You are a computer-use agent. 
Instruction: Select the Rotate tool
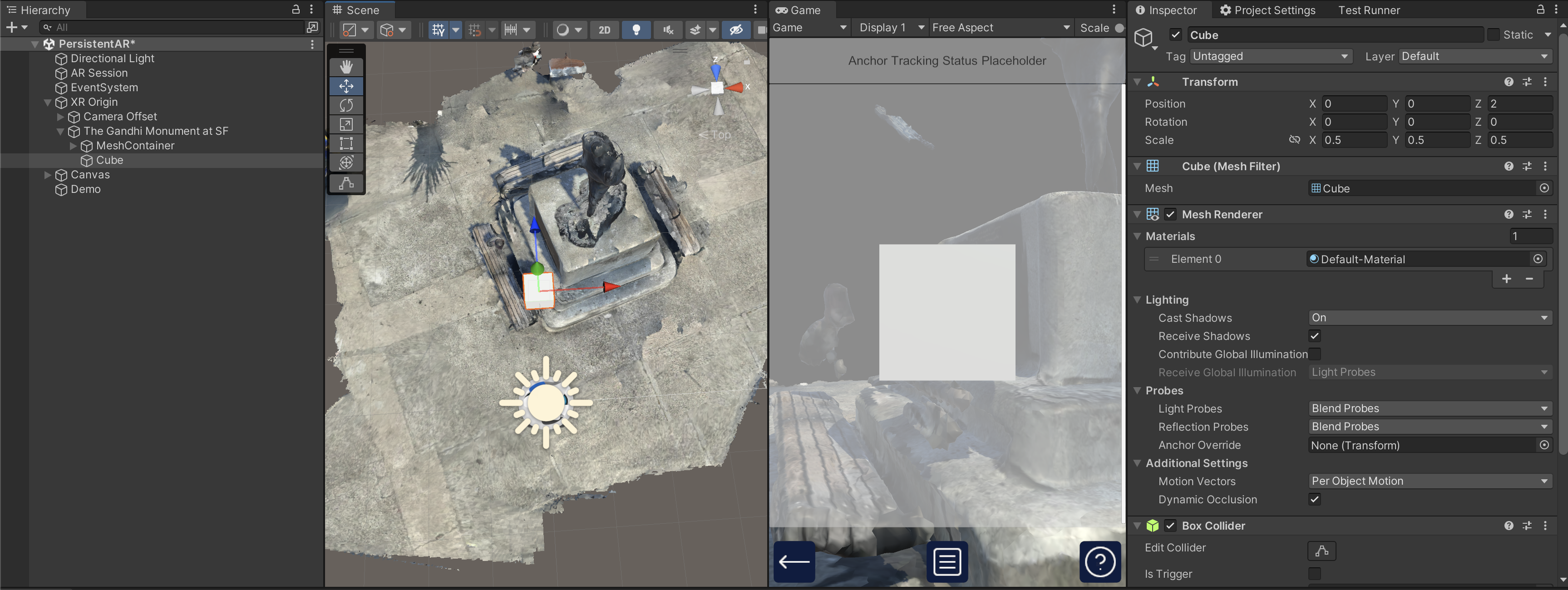tap(346, 105)
